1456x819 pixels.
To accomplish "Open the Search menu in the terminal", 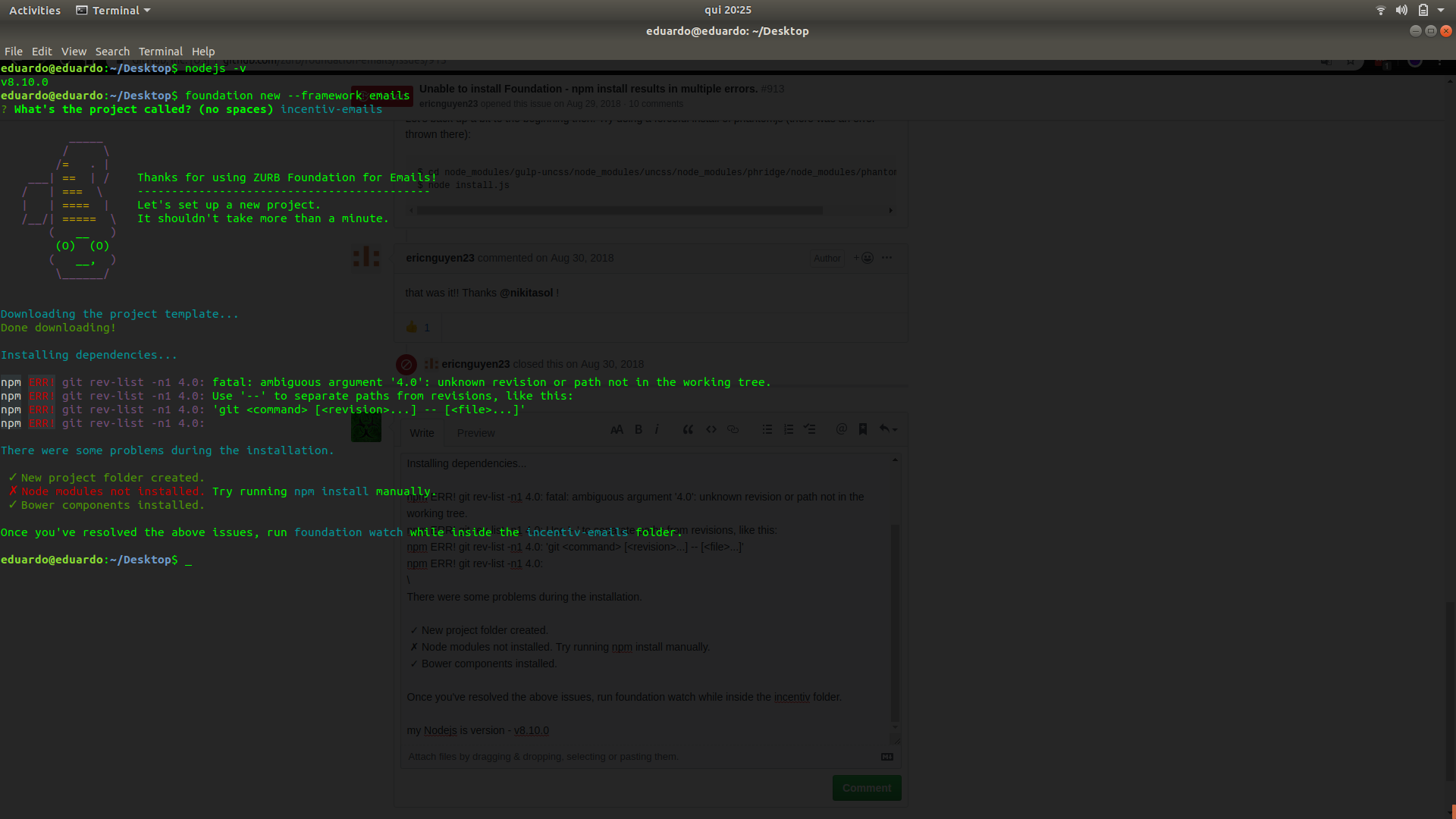I will point(112,51).
